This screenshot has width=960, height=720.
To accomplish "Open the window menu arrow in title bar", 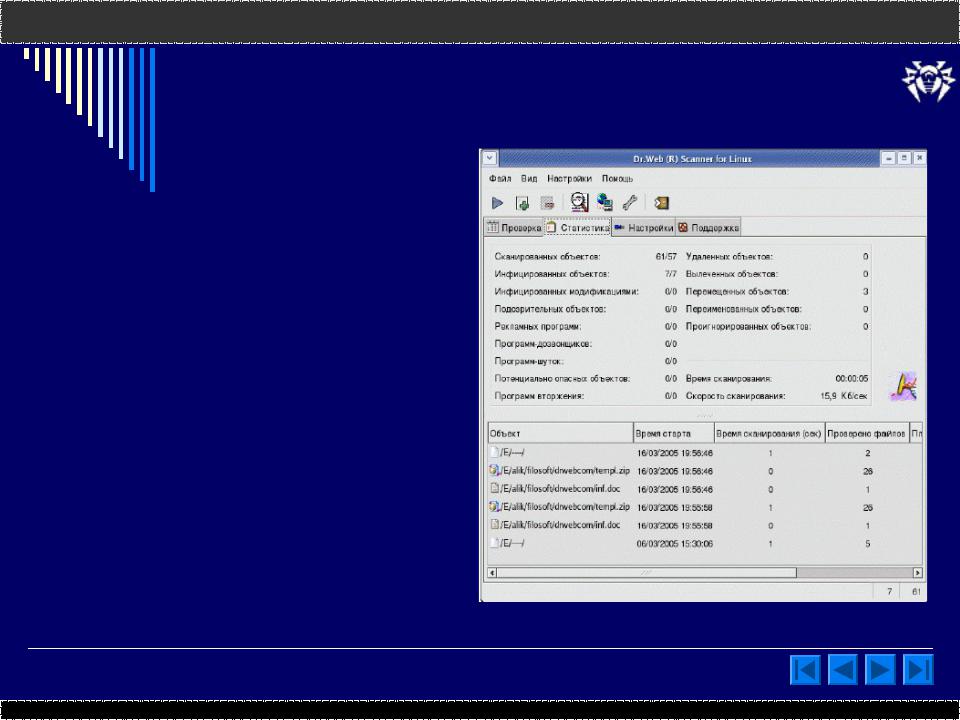I will click(489, 159).
